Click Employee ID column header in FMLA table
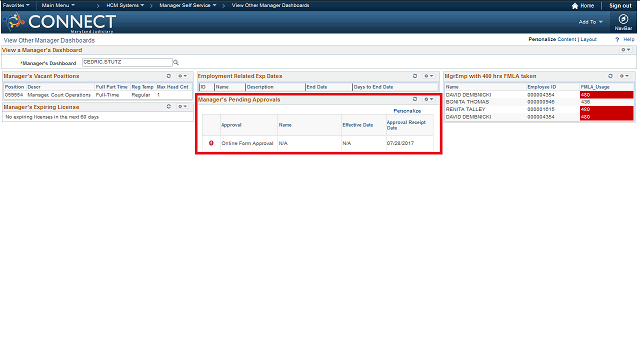 click(542, 87)
